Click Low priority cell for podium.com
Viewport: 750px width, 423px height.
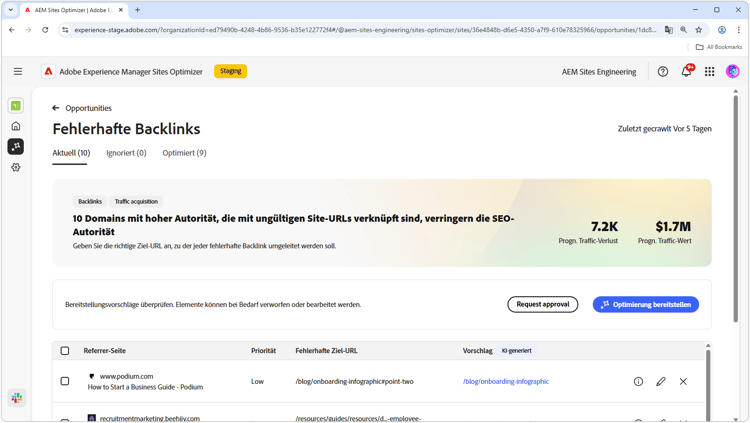[257, 381]
